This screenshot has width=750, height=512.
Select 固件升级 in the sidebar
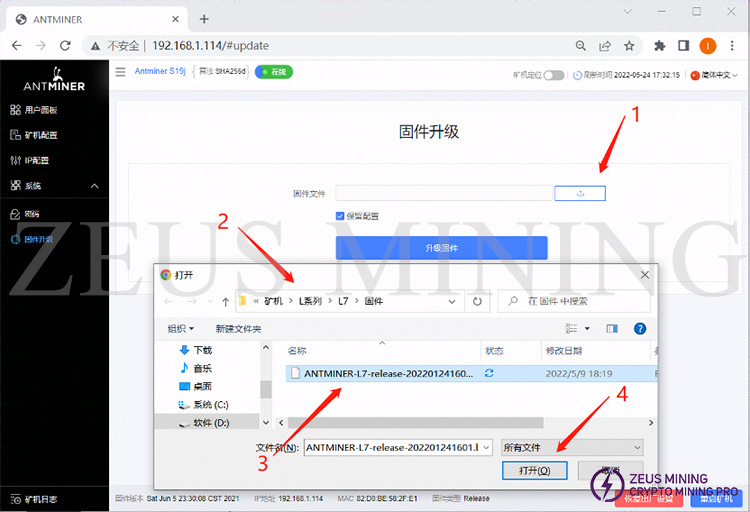coord(32,239)
